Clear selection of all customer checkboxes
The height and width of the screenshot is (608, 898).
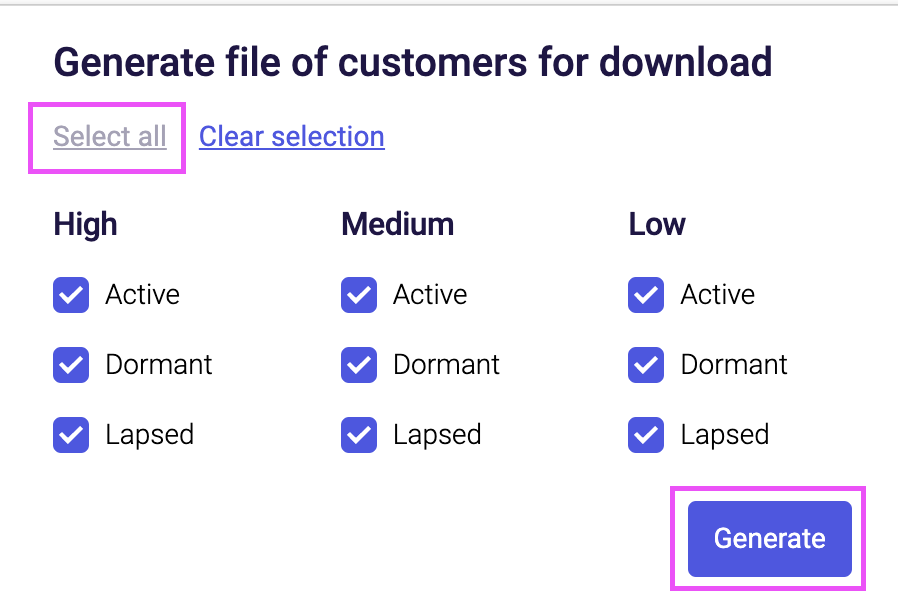tap(291, 136)
